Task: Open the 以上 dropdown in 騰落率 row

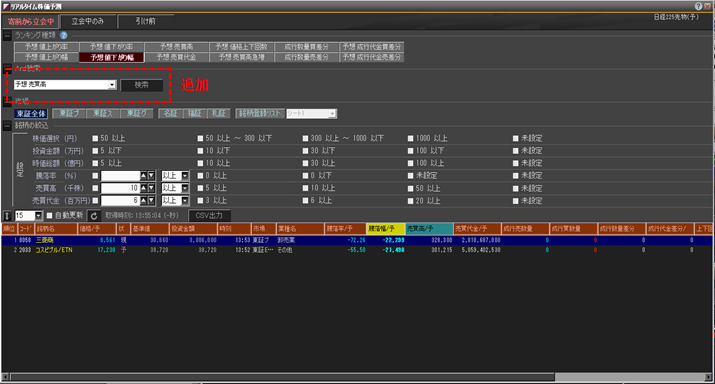Action: 185,176
